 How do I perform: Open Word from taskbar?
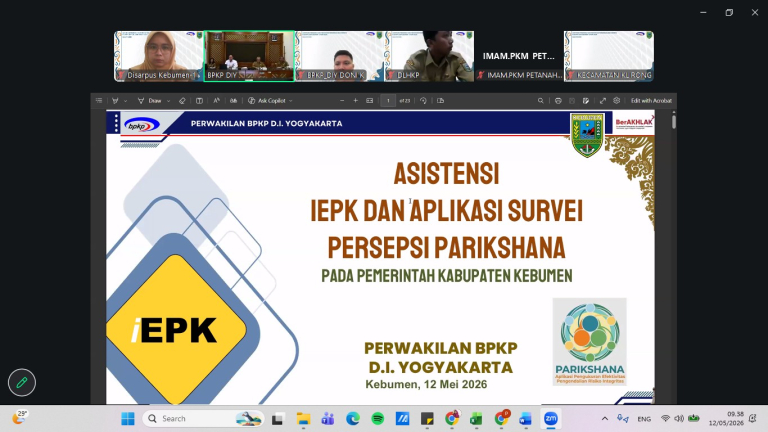[526, 419]
